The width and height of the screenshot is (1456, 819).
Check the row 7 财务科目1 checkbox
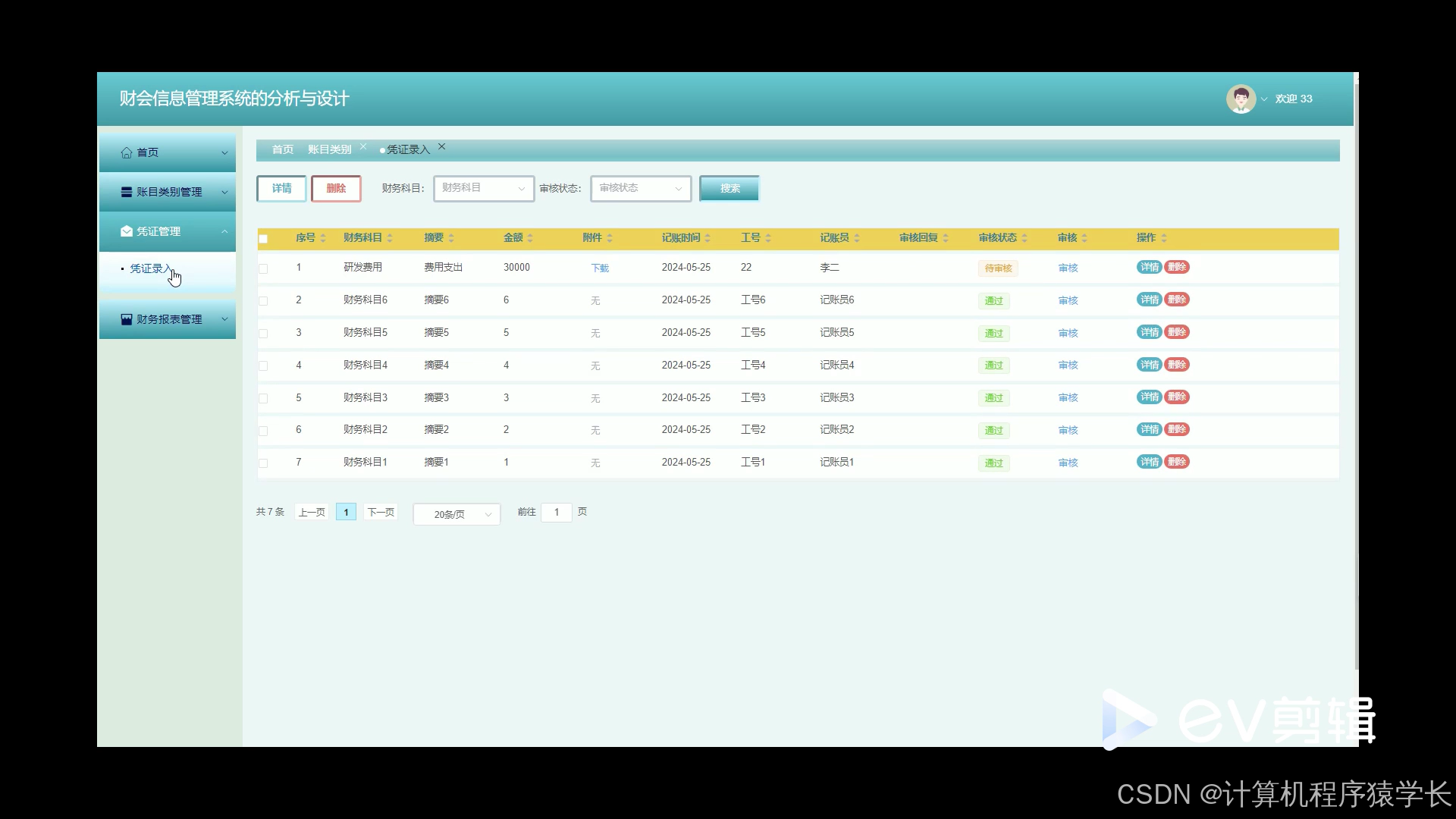[263, 463]
